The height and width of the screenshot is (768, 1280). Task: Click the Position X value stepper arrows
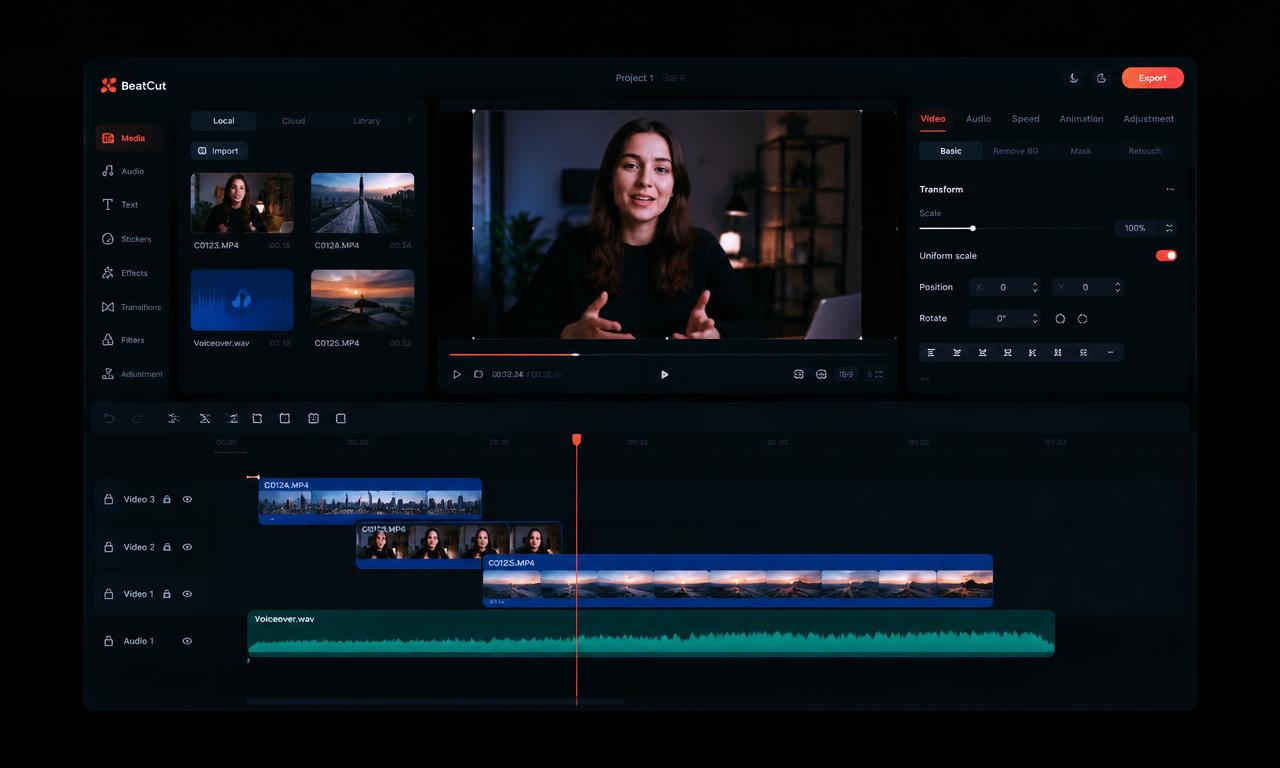pyautogui.click(x=1034, y=287)
